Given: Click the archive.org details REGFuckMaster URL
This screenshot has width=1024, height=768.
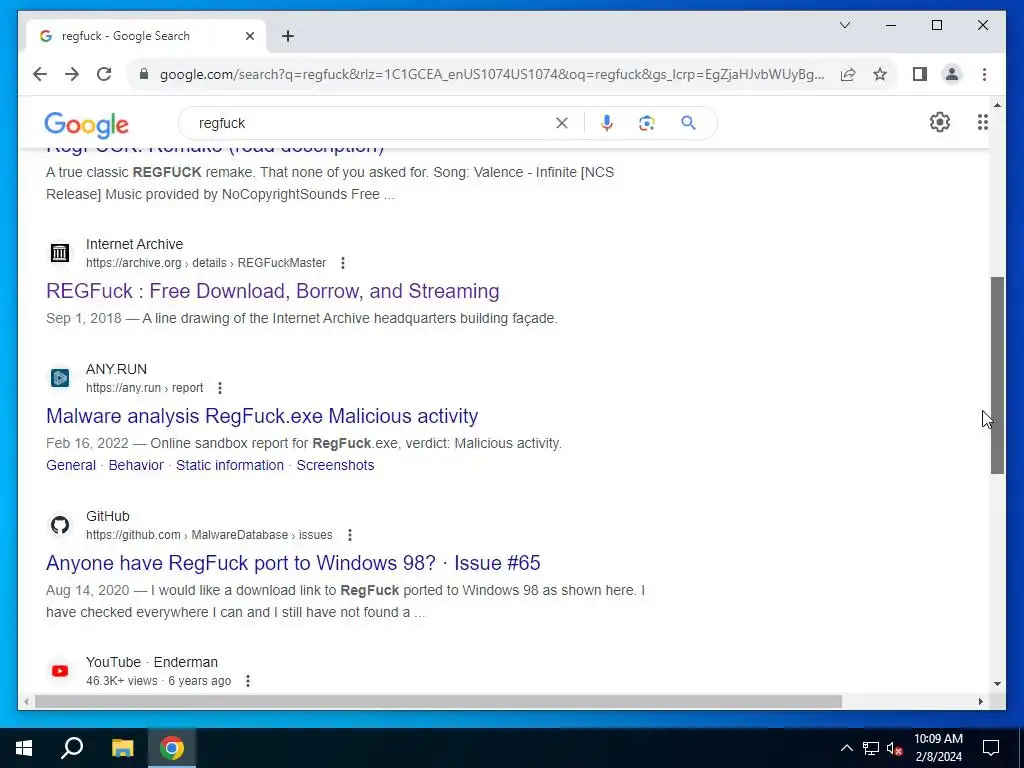Looking at the screenshot, I should [206, 263].
